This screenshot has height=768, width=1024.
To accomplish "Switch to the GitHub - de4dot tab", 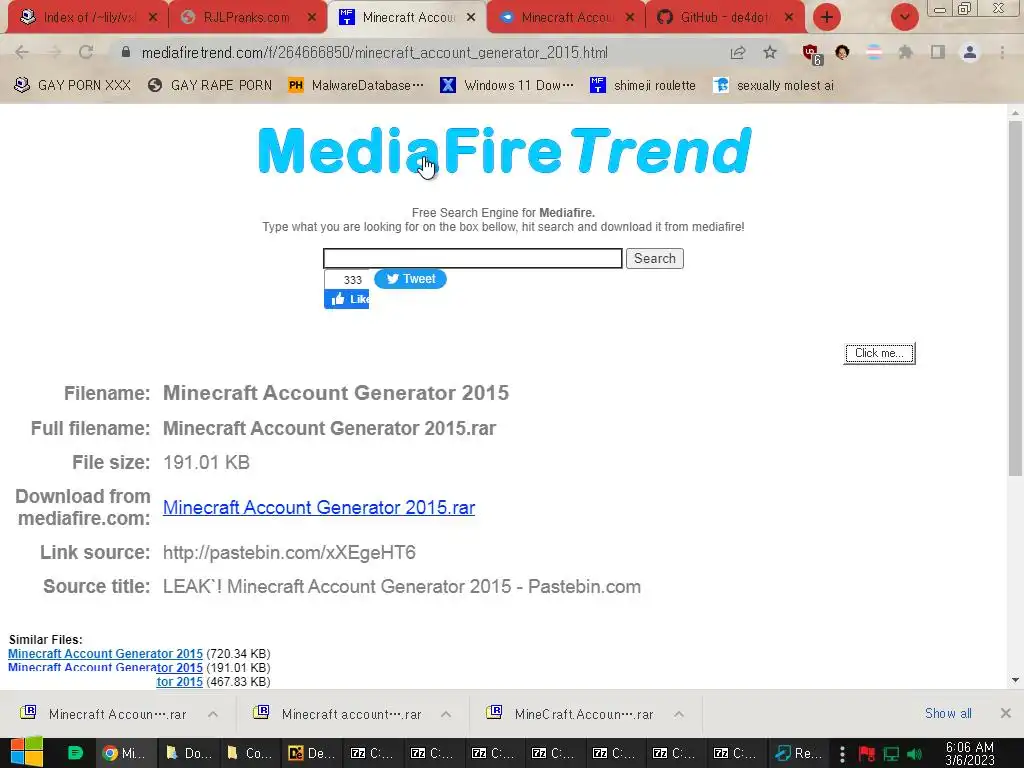I will pyautogui.click(x=724, y=18).
